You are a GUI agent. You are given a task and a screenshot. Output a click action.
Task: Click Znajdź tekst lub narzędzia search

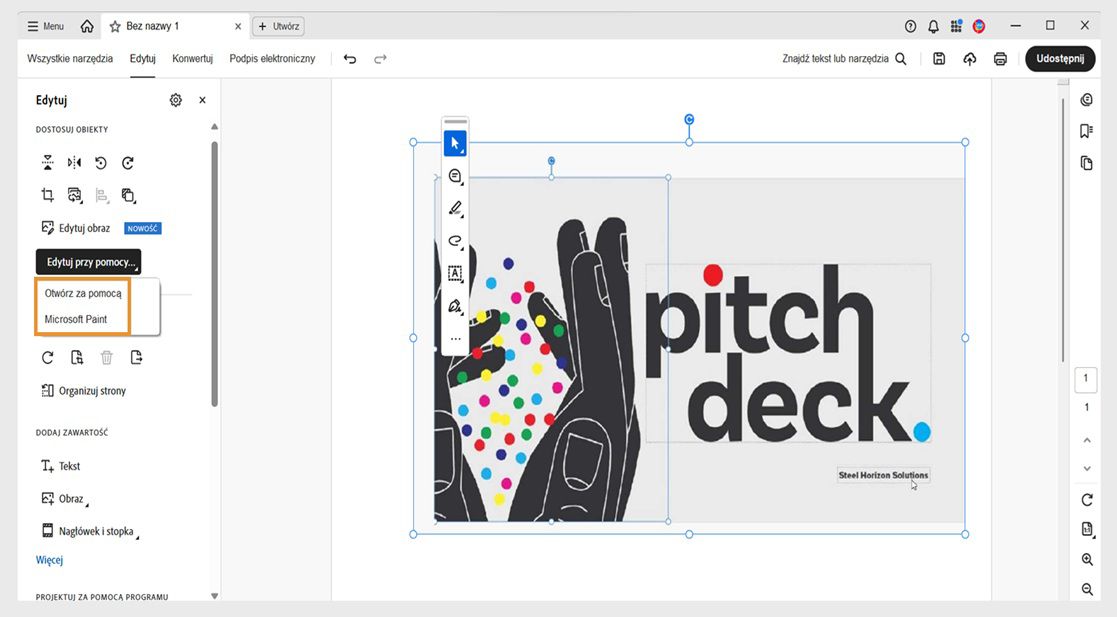844,58
